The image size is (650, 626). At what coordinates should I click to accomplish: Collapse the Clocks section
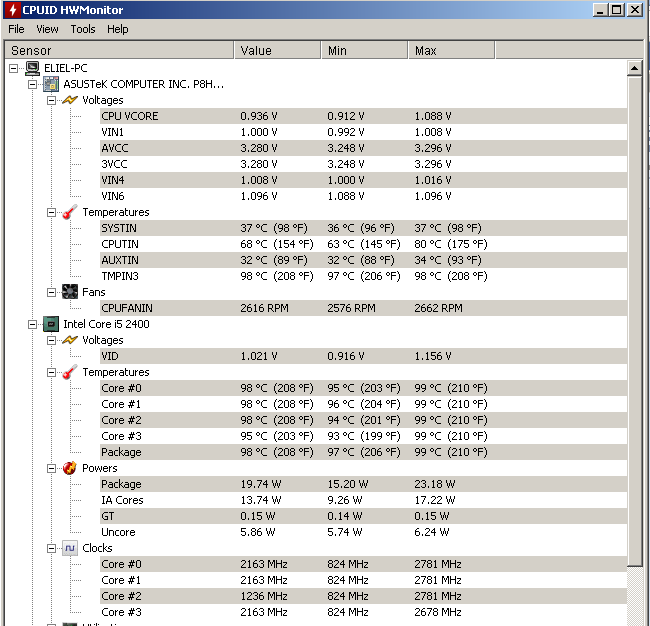tap(51, 548)
